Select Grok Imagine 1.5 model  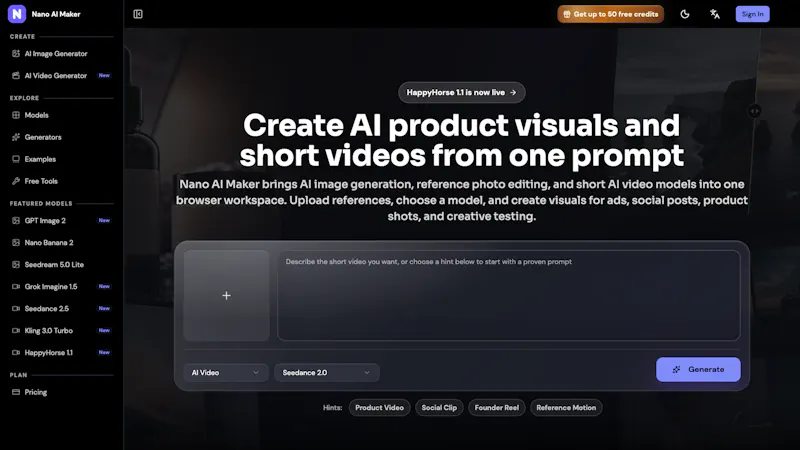point(61,287)
